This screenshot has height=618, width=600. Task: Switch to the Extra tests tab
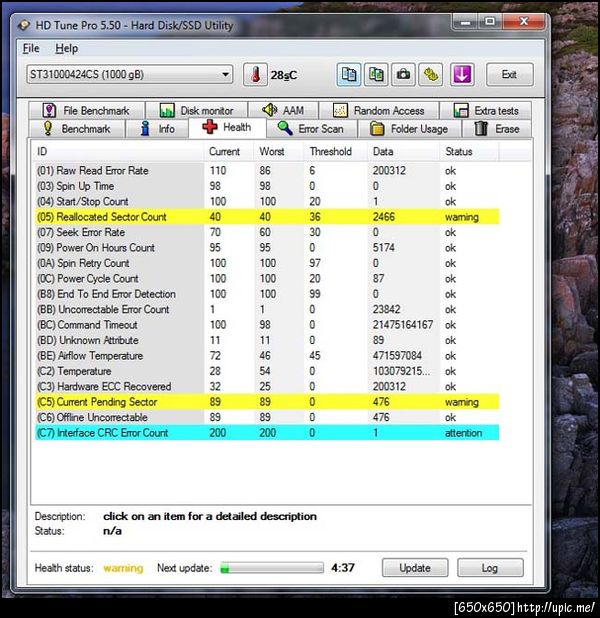486,110
